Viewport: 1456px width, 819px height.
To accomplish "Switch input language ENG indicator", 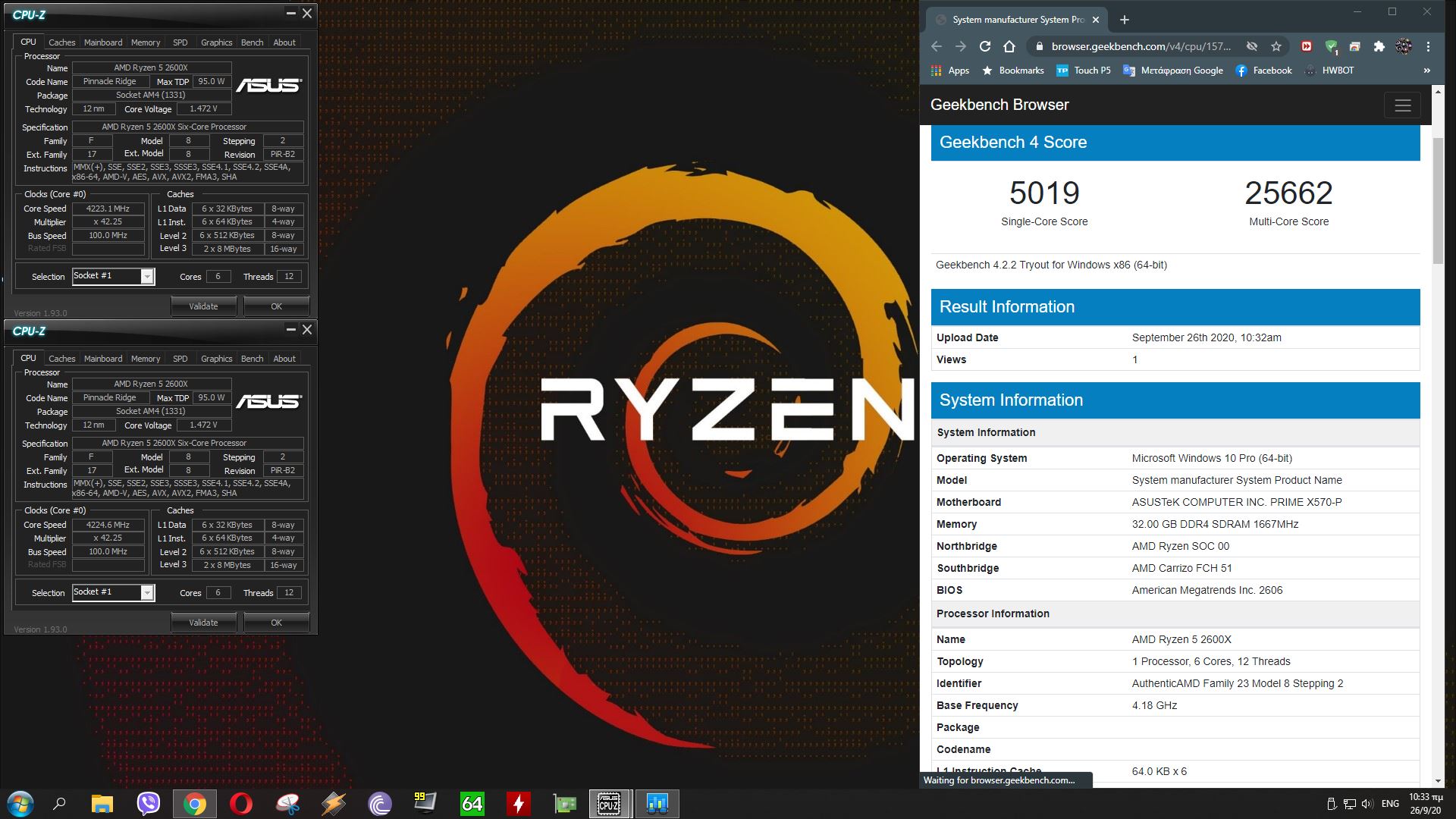I will pos(1390,804).
